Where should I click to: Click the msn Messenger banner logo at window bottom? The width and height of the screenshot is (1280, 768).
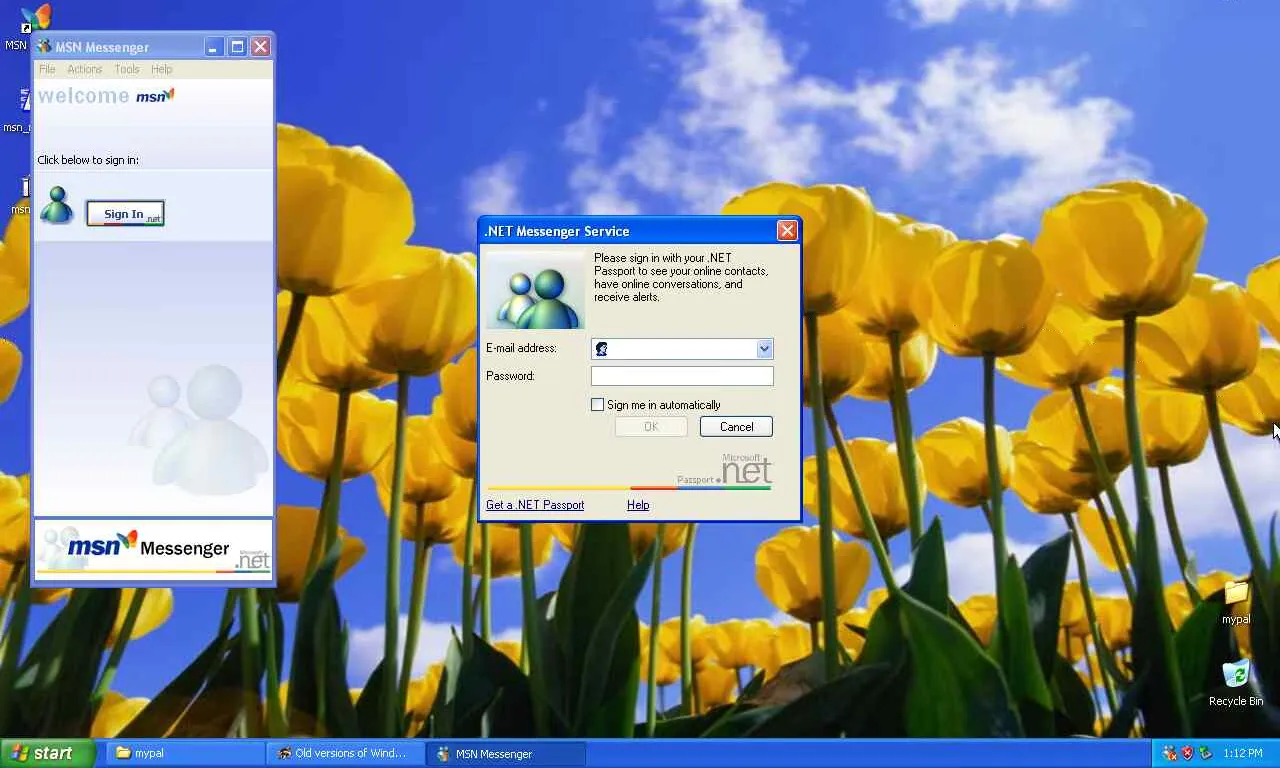click(153, 548)
